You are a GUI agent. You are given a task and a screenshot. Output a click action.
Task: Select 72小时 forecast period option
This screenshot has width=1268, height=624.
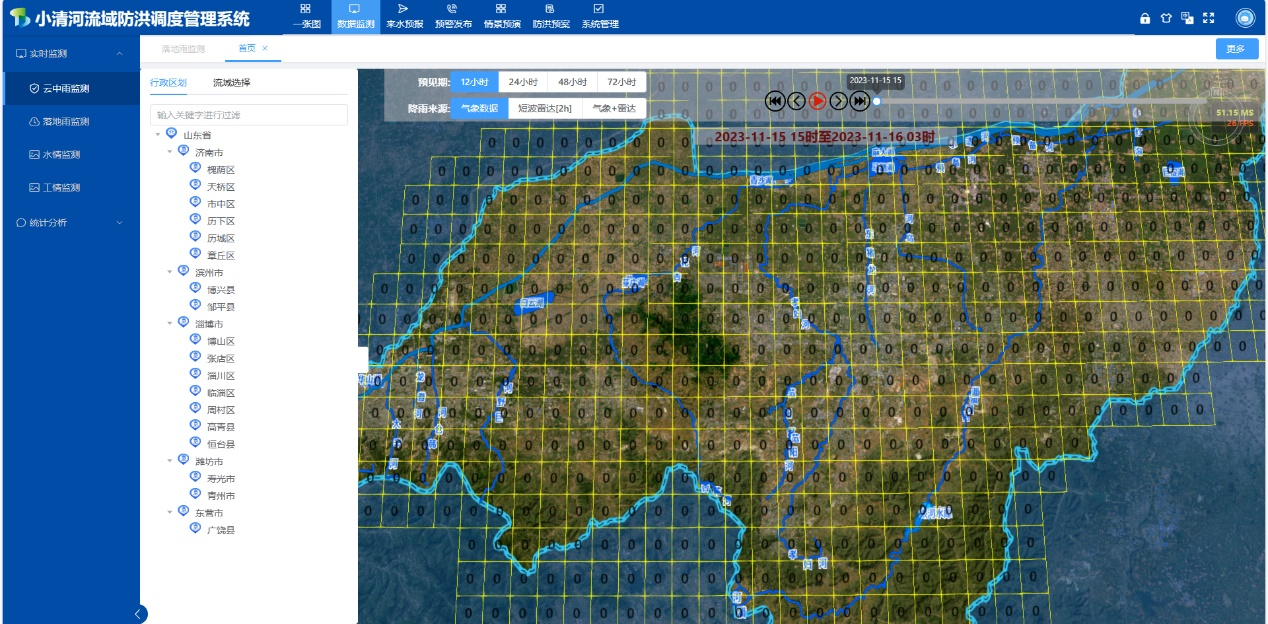click(x=621, y=82)
